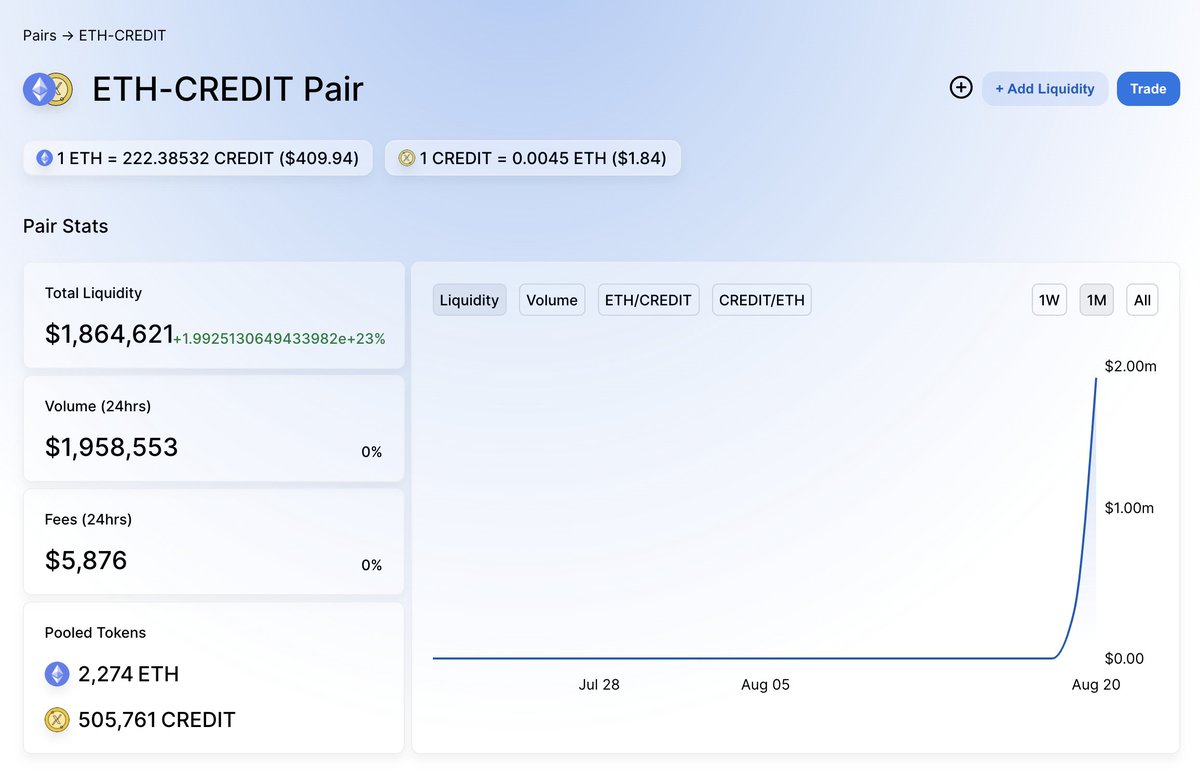Click the 0% change in Fees card

coord(372,565)
